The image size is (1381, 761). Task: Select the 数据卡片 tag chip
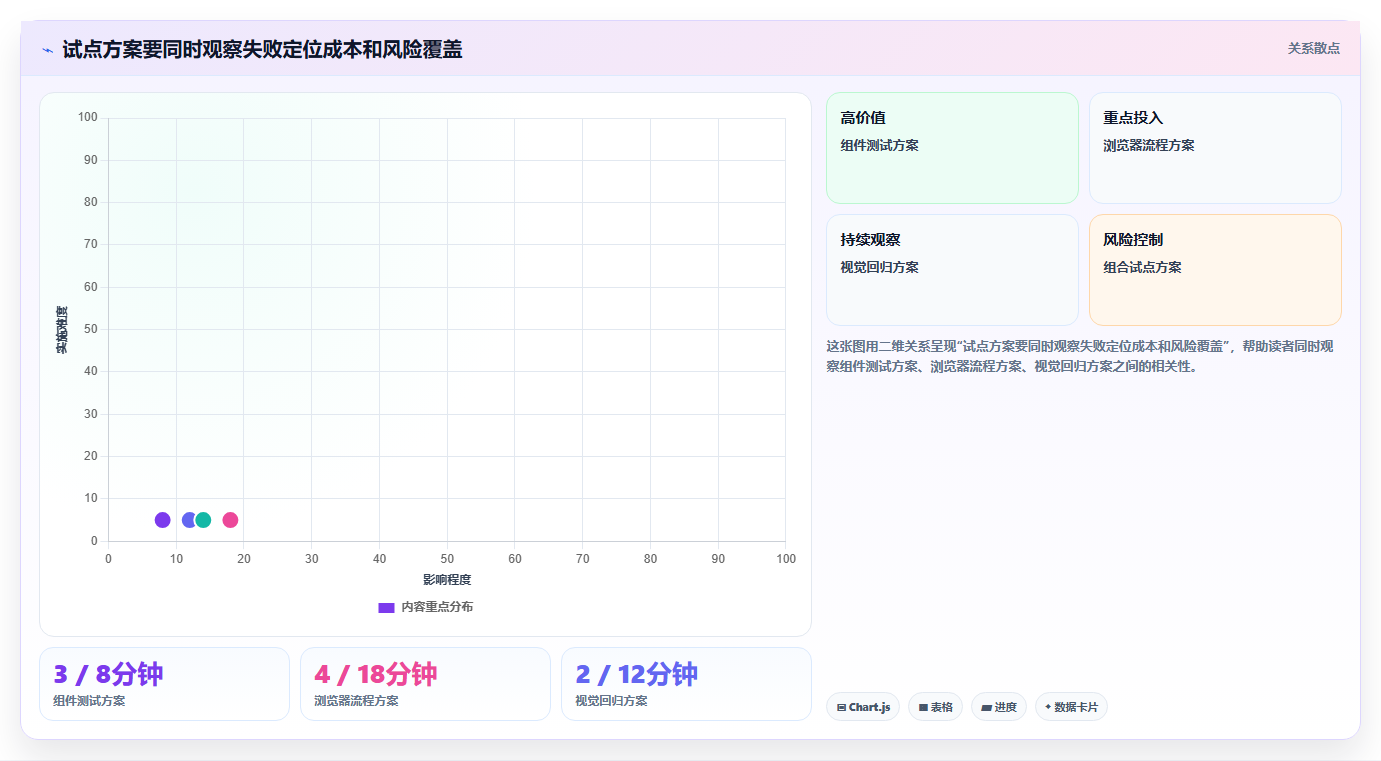click(1071, 707)
